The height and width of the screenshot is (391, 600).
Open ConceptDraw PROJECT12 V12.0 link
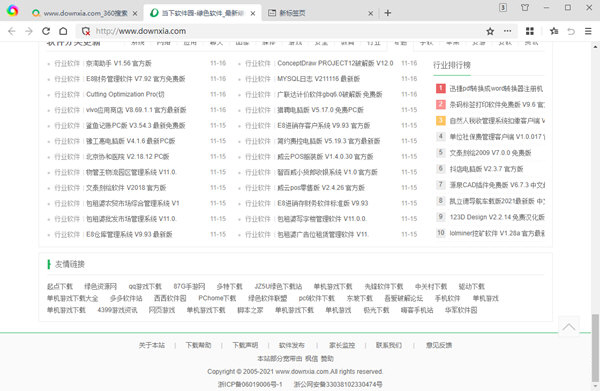335,63
